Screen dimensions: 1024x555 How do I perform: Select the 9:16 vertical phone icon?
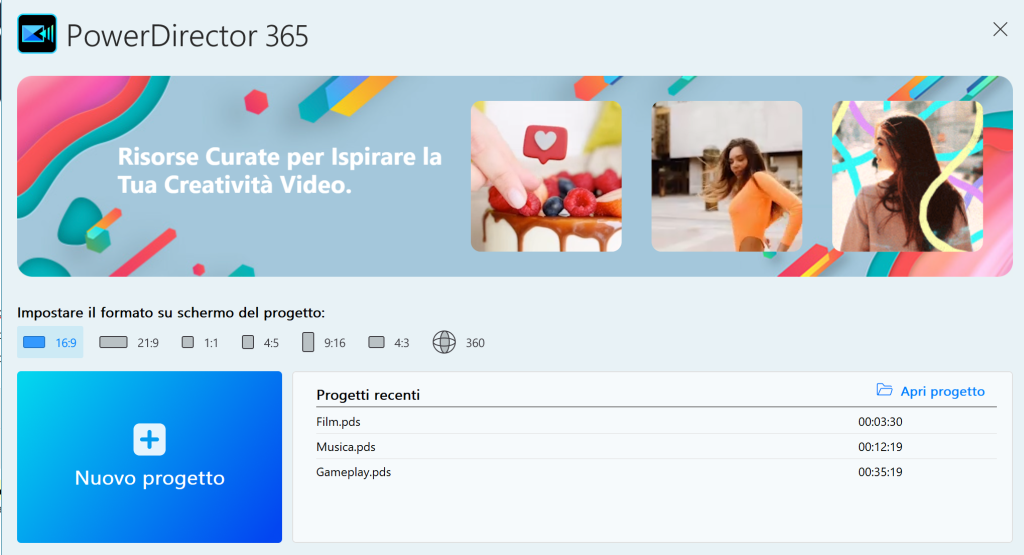coord(309,343)
